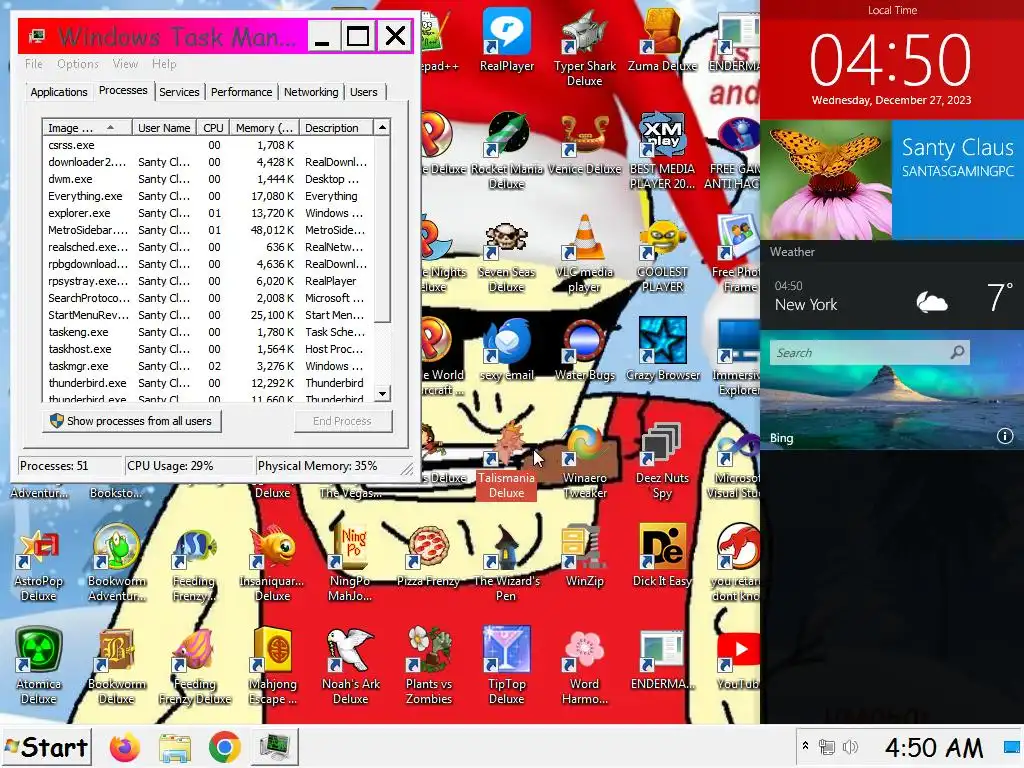Launch Noah's Ark Deluxe shortcut
Image resolution: width=1024 pixels, height=768 pixels.
(x=351, y=666)
